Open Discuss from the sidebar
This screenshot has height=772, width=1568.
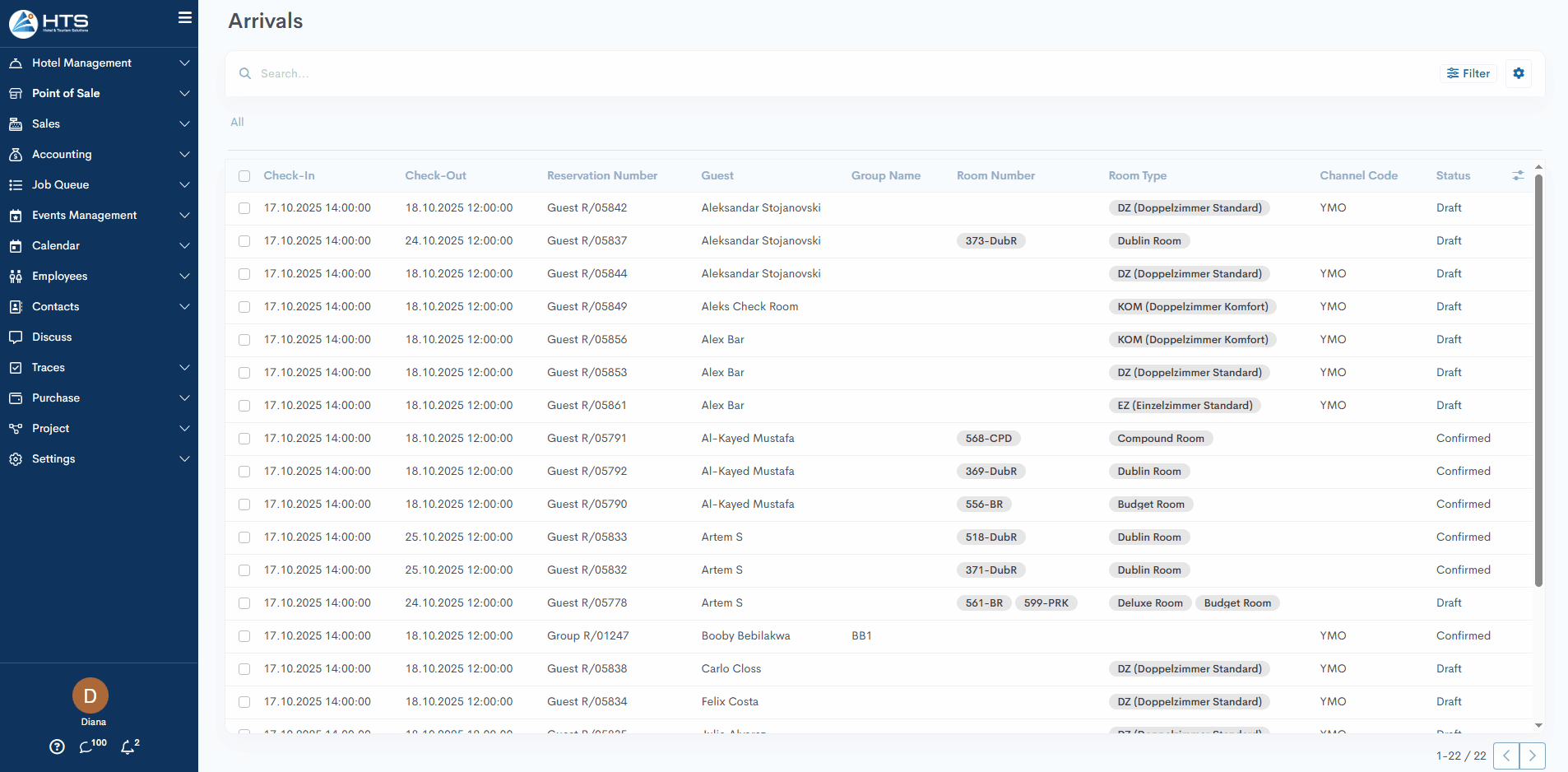click(52, 337)
